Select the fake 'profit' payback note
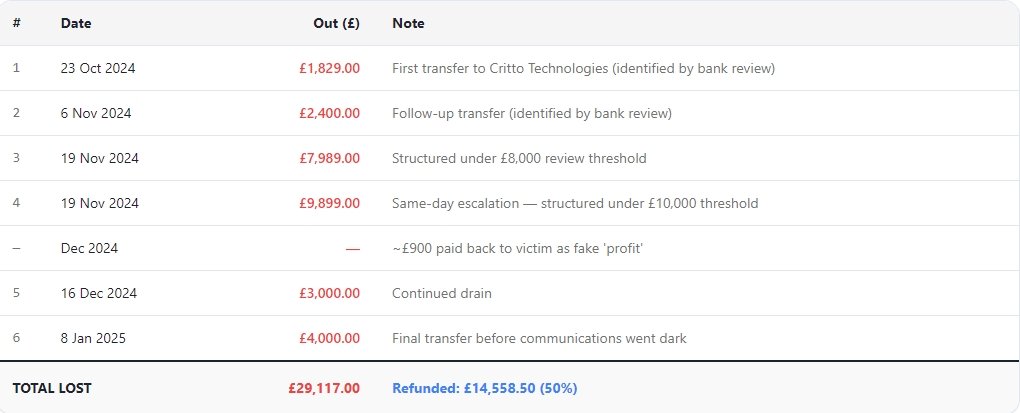The height and width of the screenshot is (413, 1020). (517, 248)
